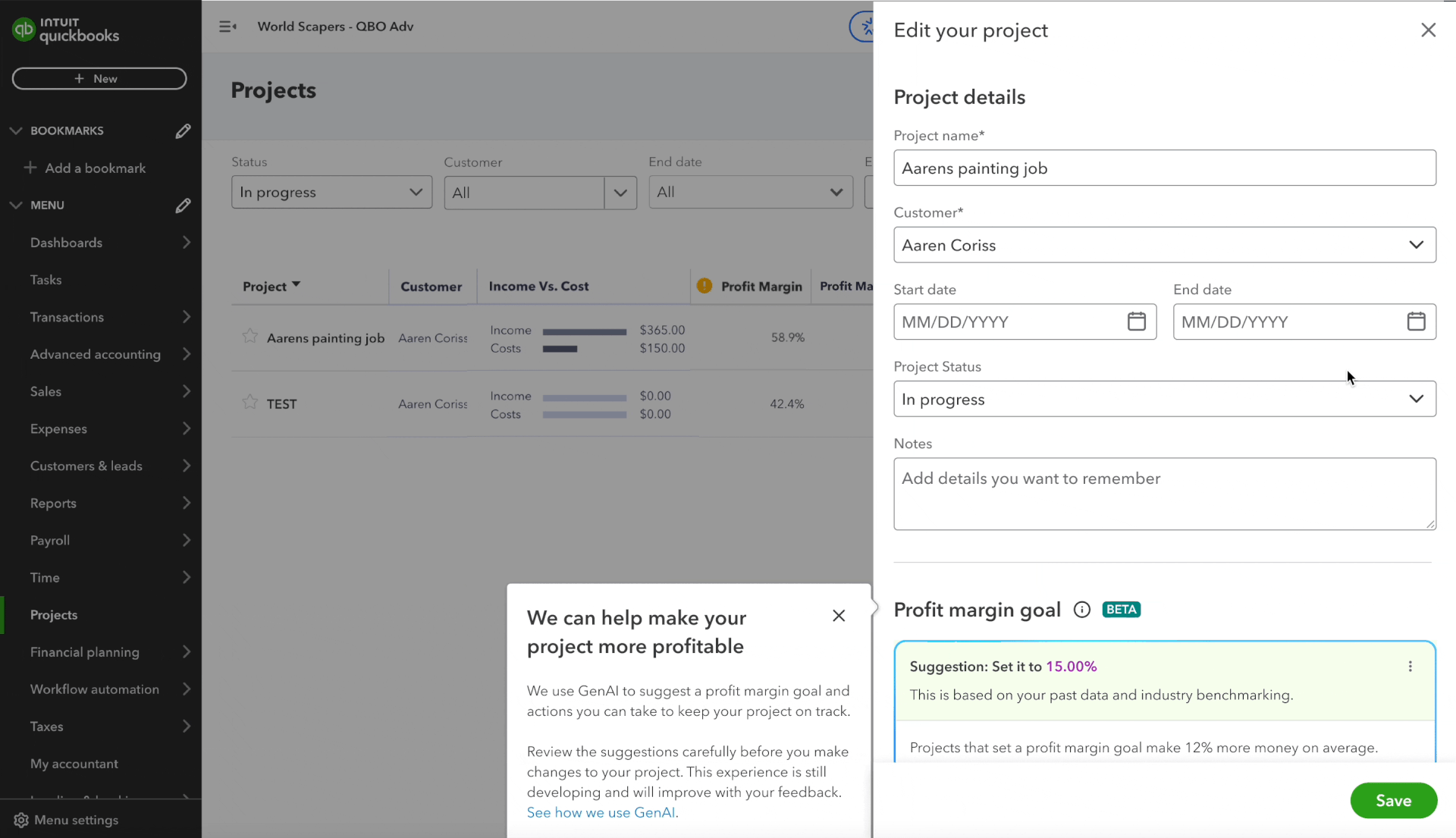Collapse the BOOKMARKS section
This screenshot has height=838, width=1456.
click(x=15, y=131)
